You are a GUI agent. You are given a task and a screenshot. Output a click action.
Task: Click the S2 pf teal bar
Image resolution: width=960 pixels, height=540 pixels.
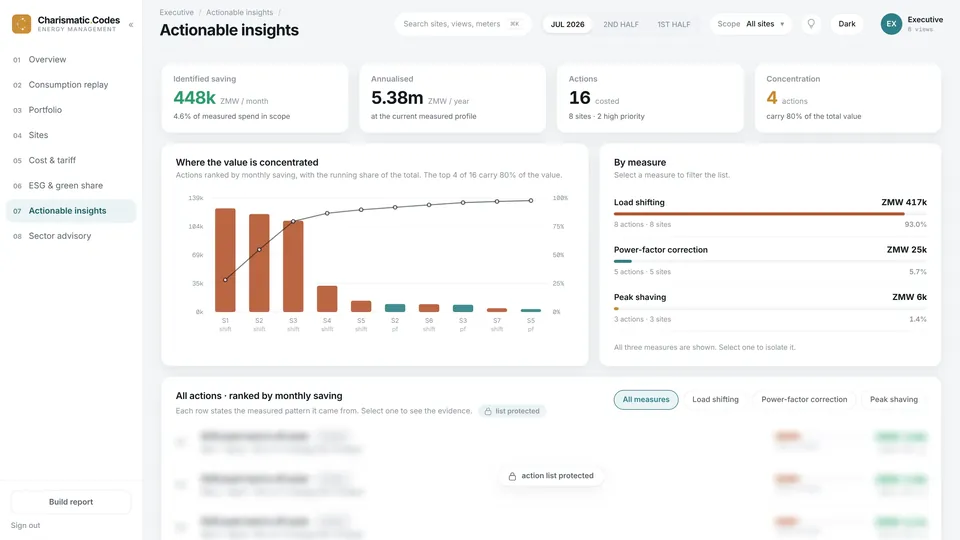tap(395, 308)
